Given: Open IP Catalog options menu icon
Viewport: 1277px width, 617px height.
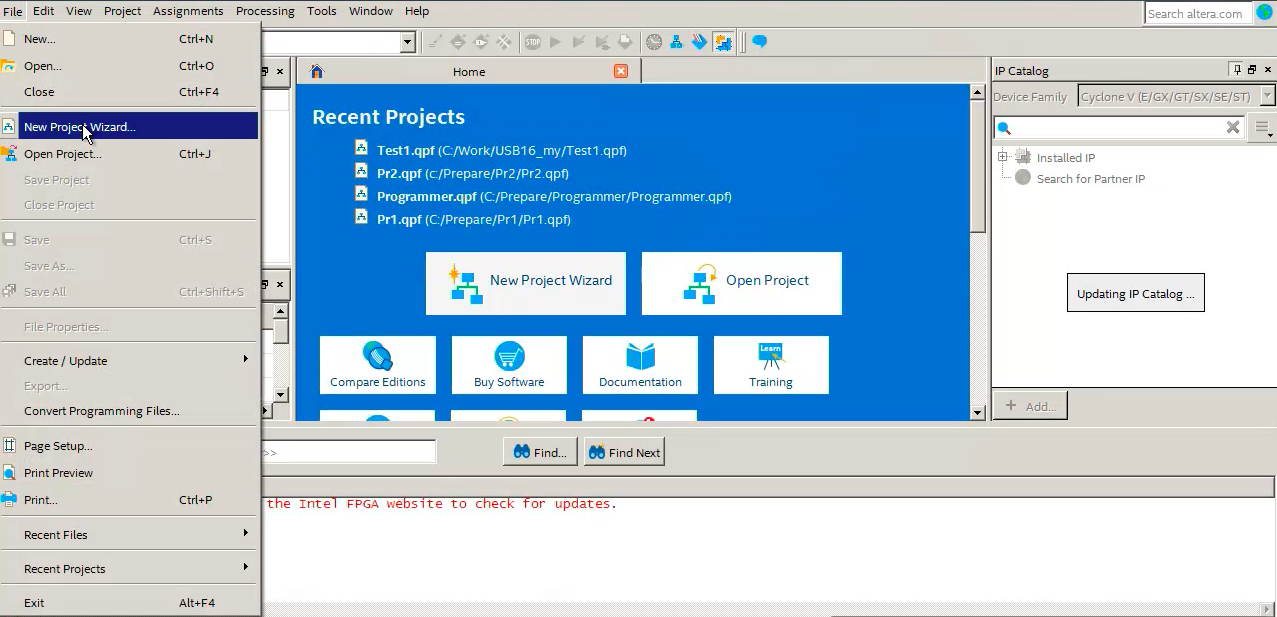Looking at the screenshot, I should (x=1262, y=128).
